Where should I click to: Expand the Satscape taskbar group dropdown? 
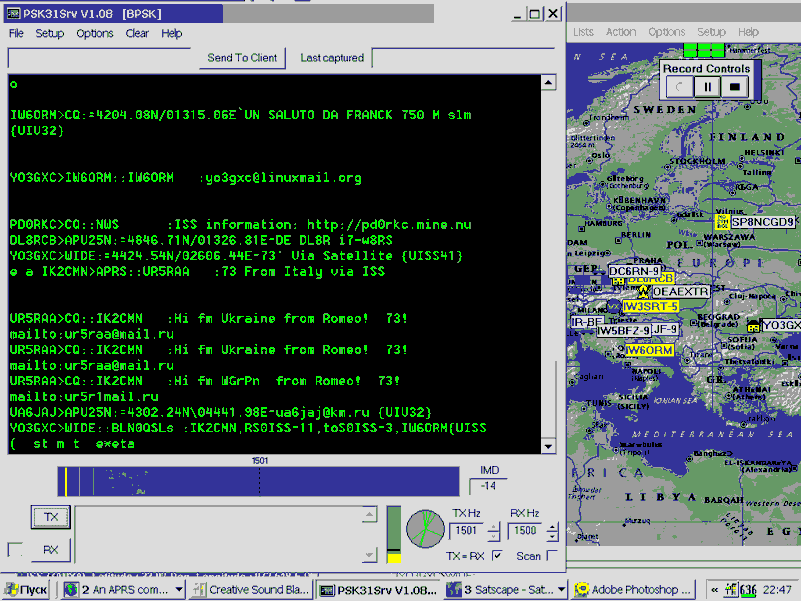pos(560,590)
